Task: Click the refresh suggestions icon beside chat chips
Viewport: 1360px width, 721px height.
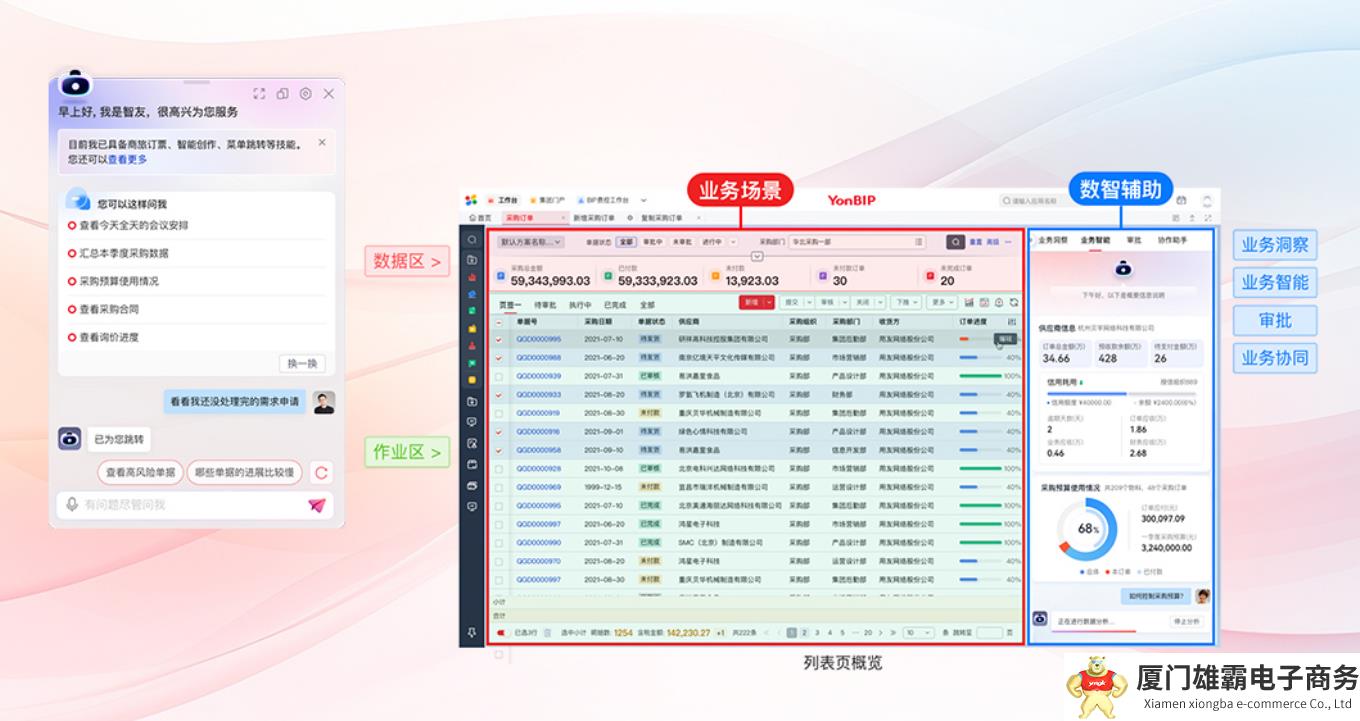Action: pos(321,473)
